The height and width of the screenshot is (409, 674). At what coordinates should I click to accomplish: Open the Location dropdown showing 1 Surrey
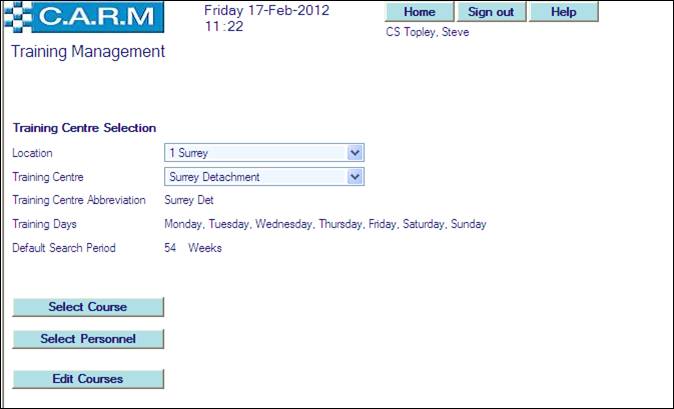pyautogui.click(x=264, y=153)
